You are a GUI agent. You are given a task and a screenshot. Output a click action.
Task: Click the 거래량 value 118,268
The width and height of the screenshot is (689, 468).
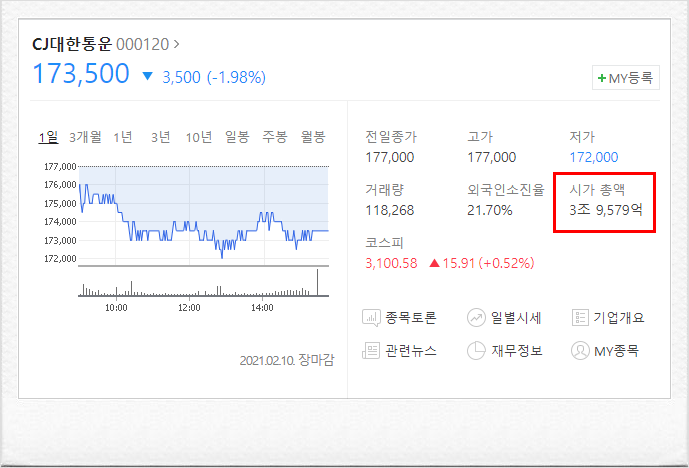[x=390, y=210]
